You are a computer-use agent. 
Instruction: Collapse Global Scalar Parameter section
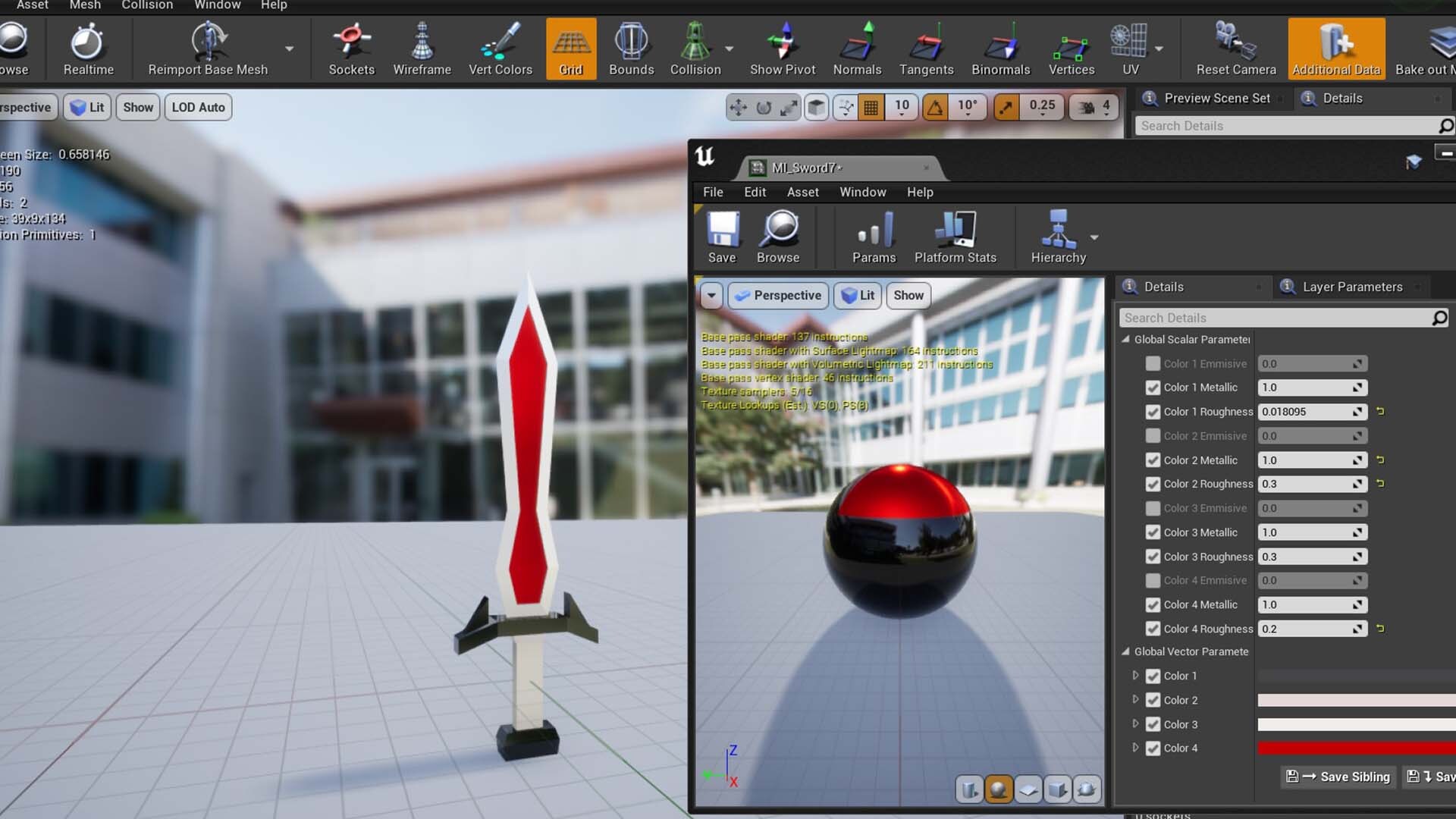pos(1126,340)
